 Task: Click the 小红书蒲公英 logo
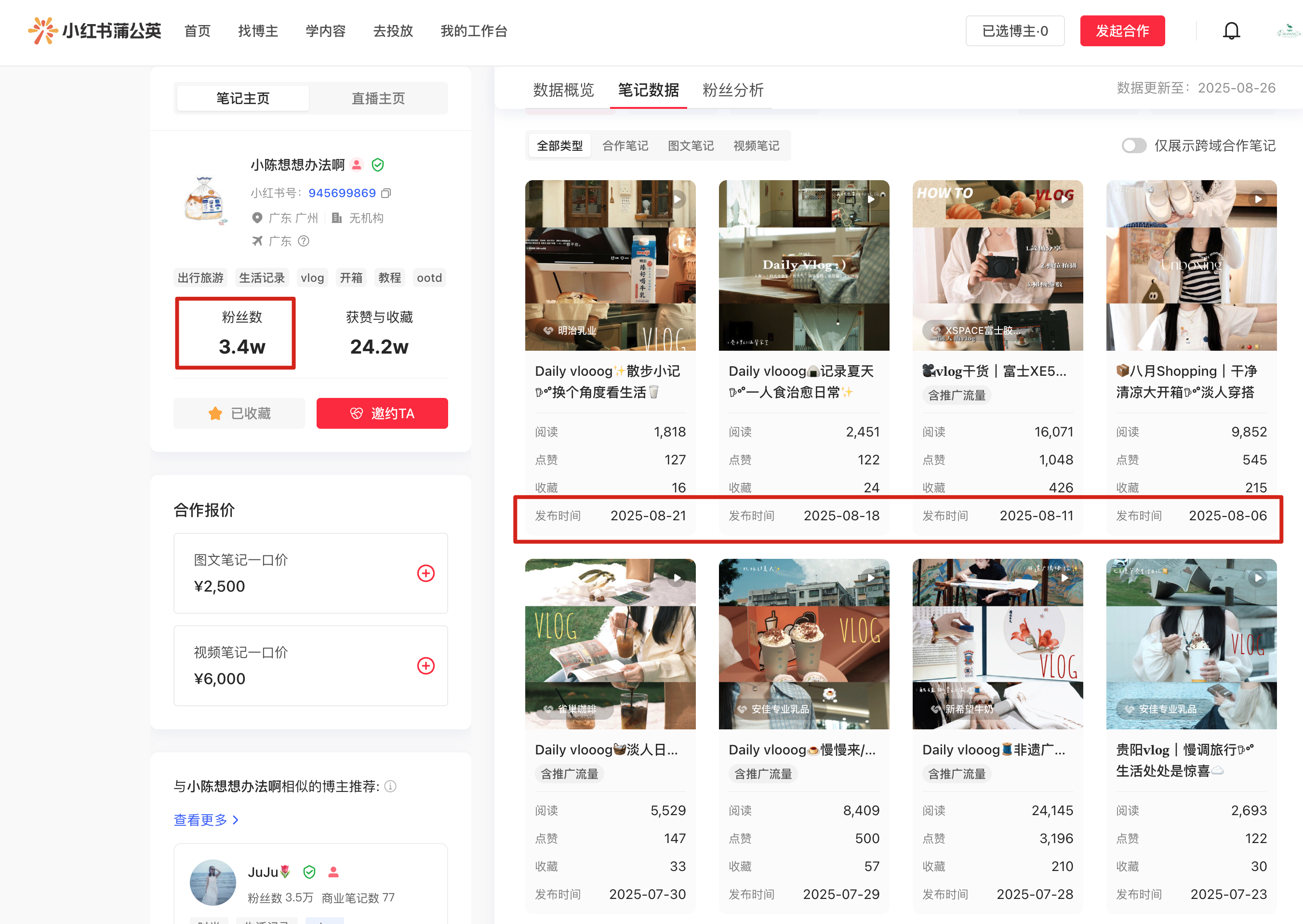pyautogui.click(x=94, y=31)
